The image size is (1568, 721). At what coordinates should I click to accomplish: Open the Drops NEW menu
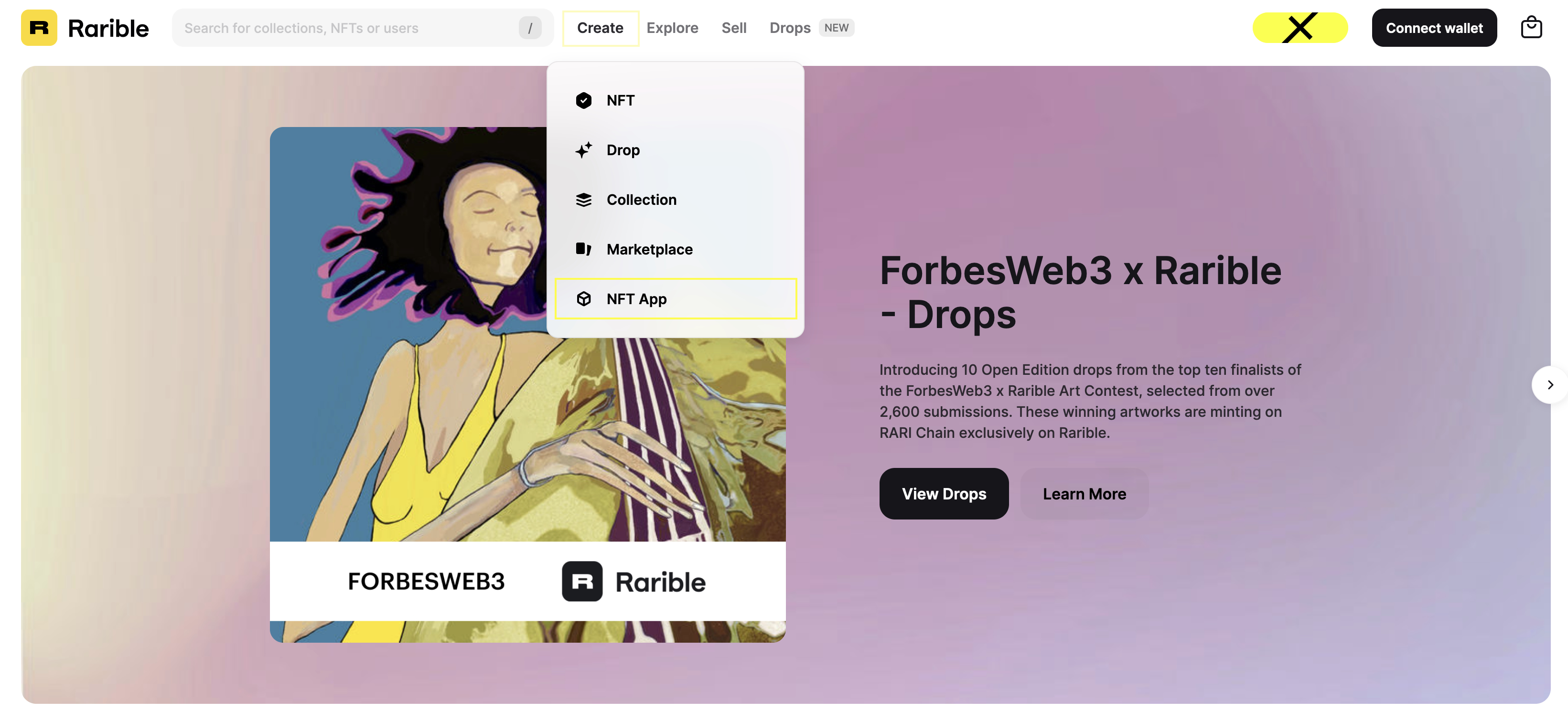click(x=811, y=28)
